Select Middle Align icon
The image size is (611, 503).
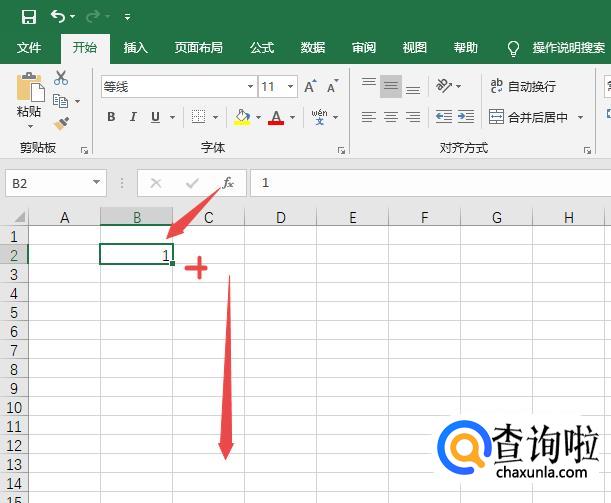(x=391, y=86)
